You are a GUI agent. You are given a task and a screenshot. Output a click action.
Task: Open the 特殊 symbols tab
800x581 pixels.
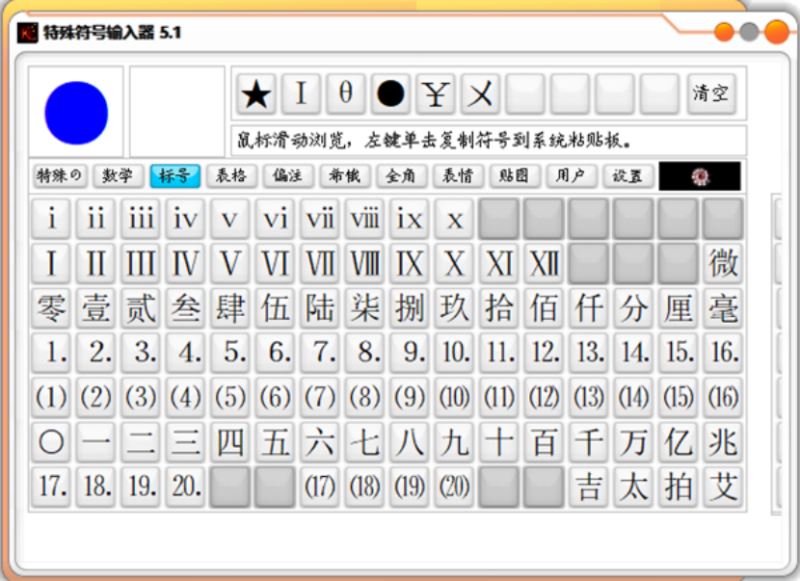point(59,176)
